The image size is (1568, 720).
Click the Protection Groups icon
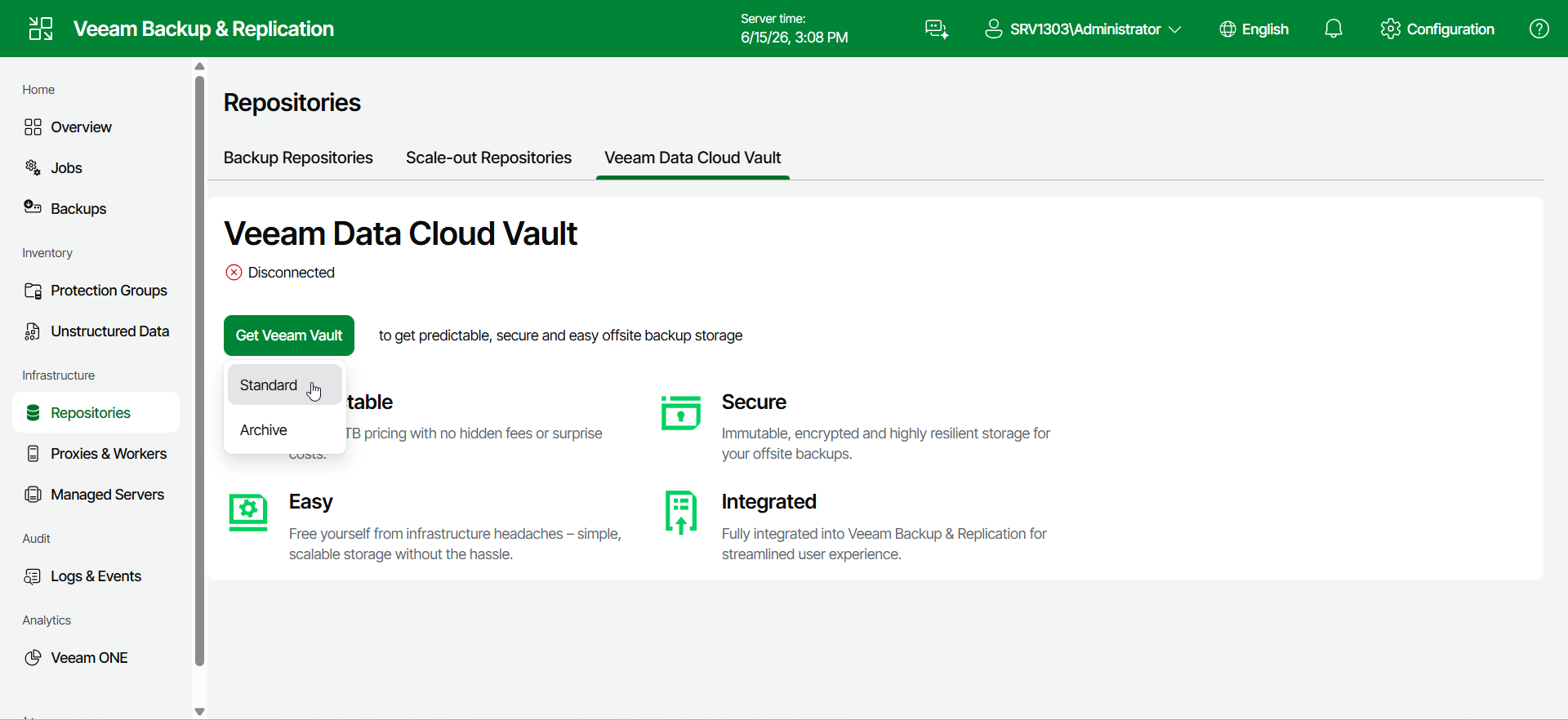pos(33,291)
